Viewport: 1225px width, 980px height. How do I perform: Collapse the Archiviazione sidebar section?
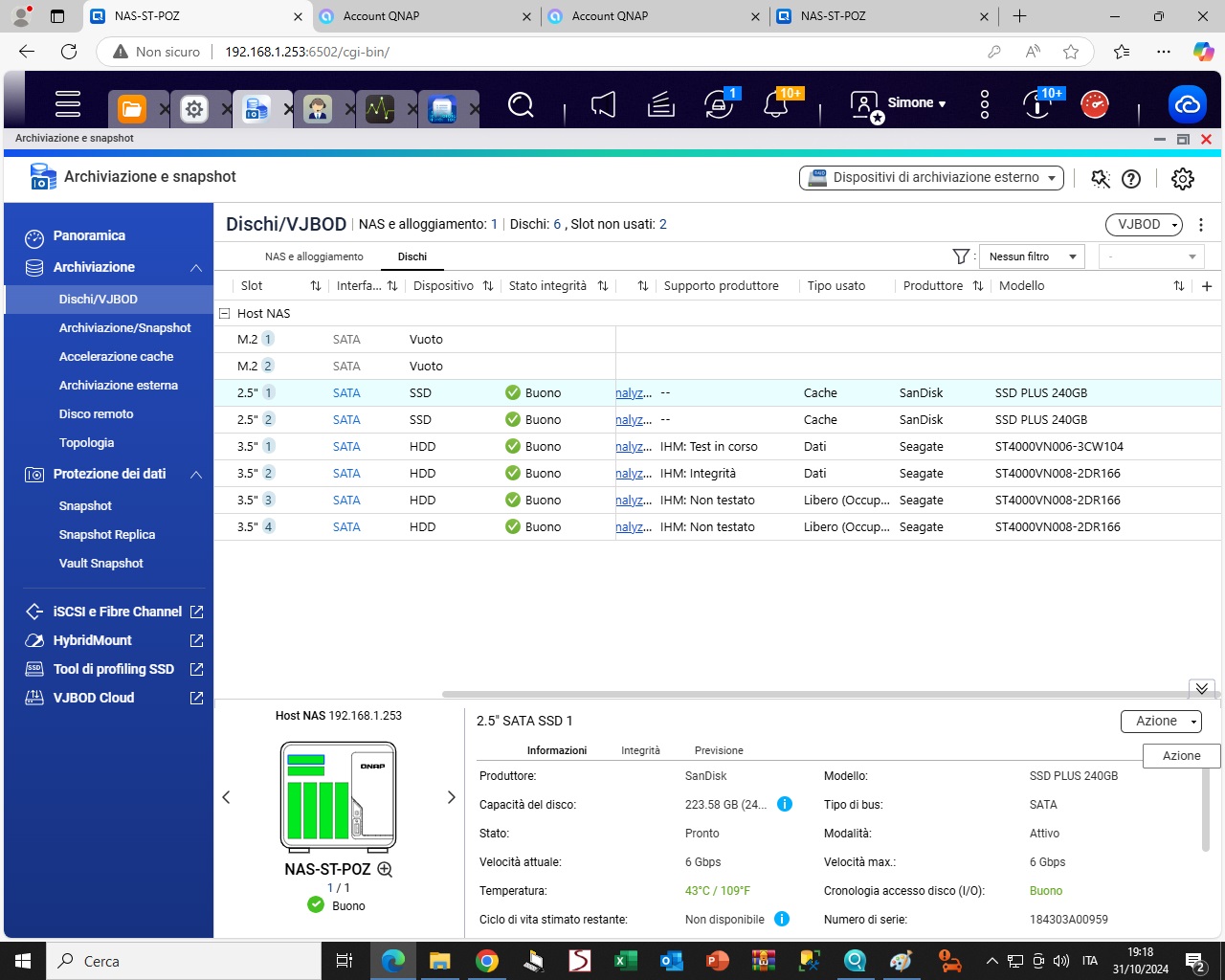[x=196, y=268]
